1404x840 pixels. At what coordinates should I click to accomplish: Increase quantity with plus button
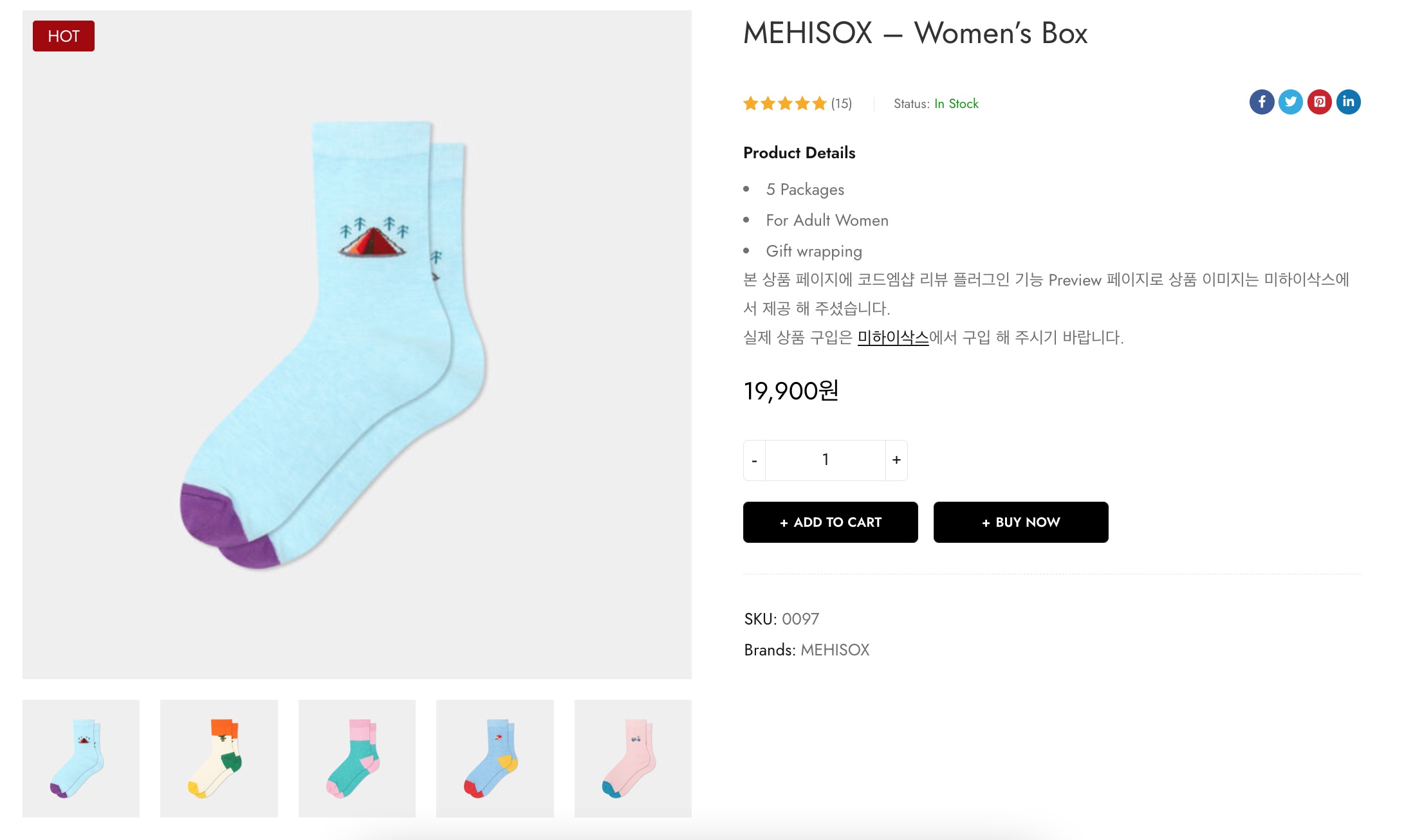896,461
